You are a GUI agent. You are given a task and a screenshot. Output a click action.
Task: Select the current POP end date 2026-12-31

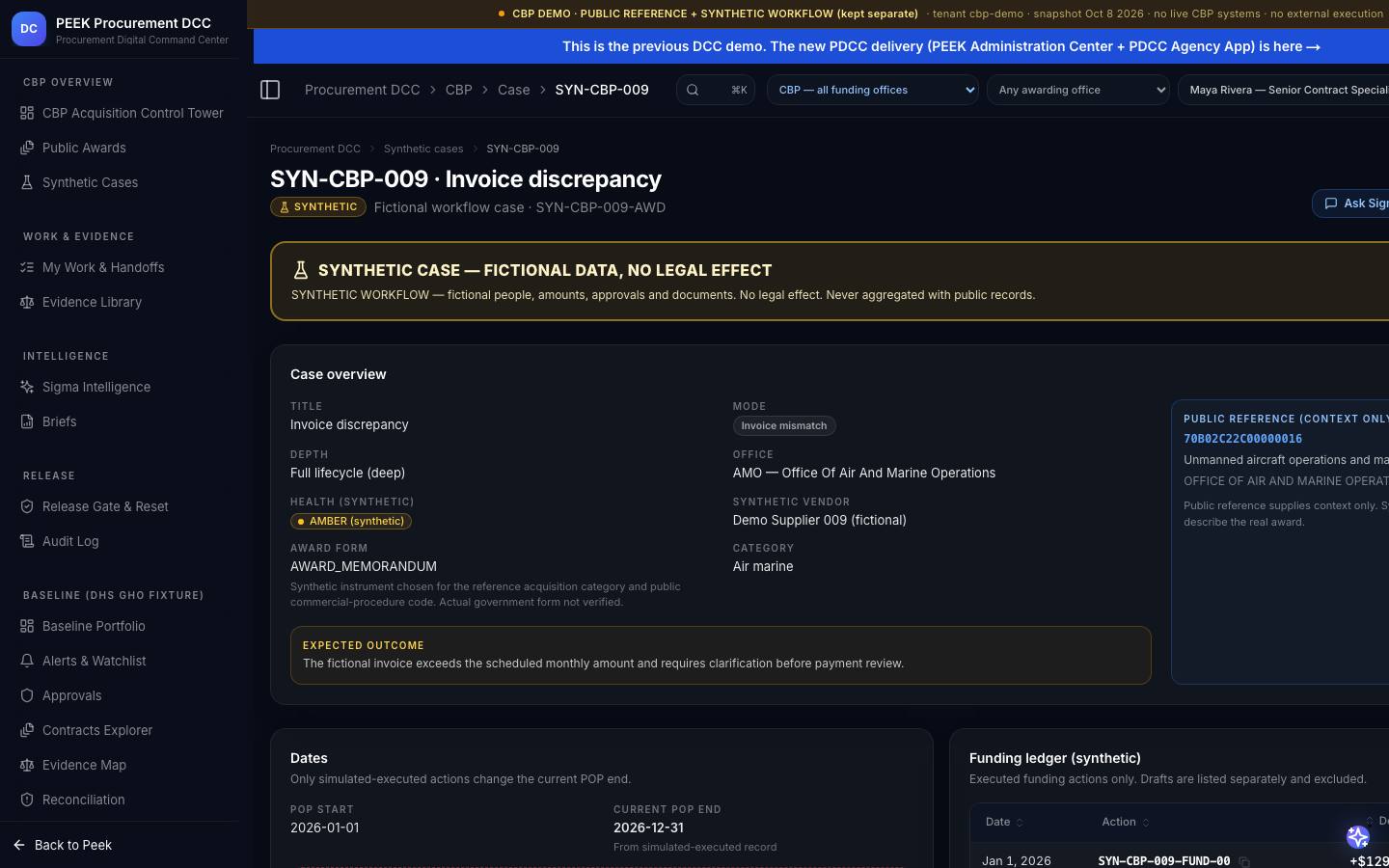pos(648,827)
